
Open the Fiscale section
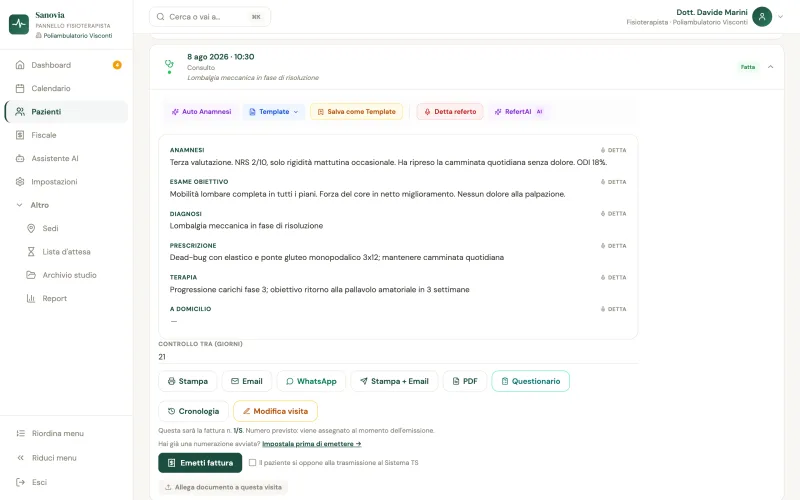(66, 135)
